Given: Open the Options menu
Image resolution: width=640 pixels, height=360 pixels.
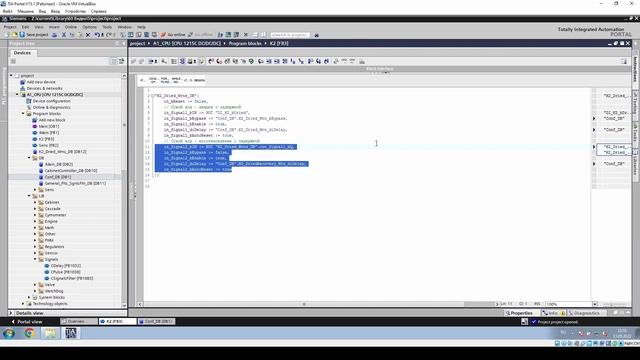Looking at the screenshot, I should [x=89, y=27].
